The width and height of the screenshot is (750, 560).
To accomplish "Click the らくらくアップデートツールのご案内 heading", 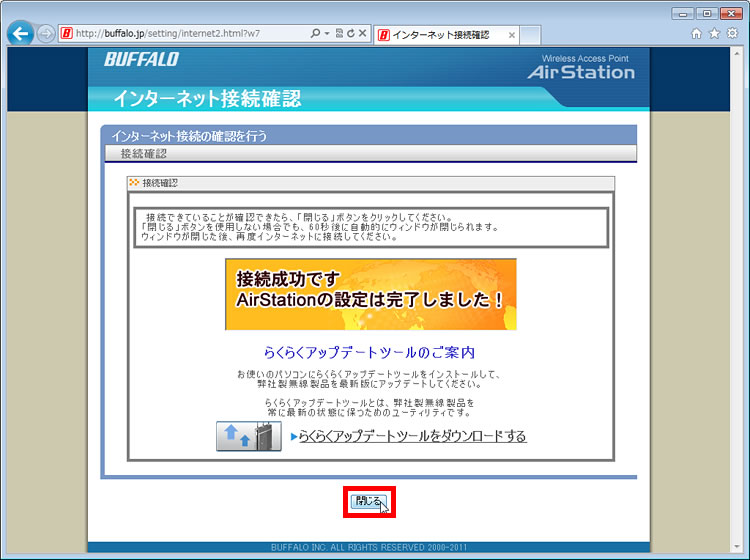I will [x=369, y=352].
